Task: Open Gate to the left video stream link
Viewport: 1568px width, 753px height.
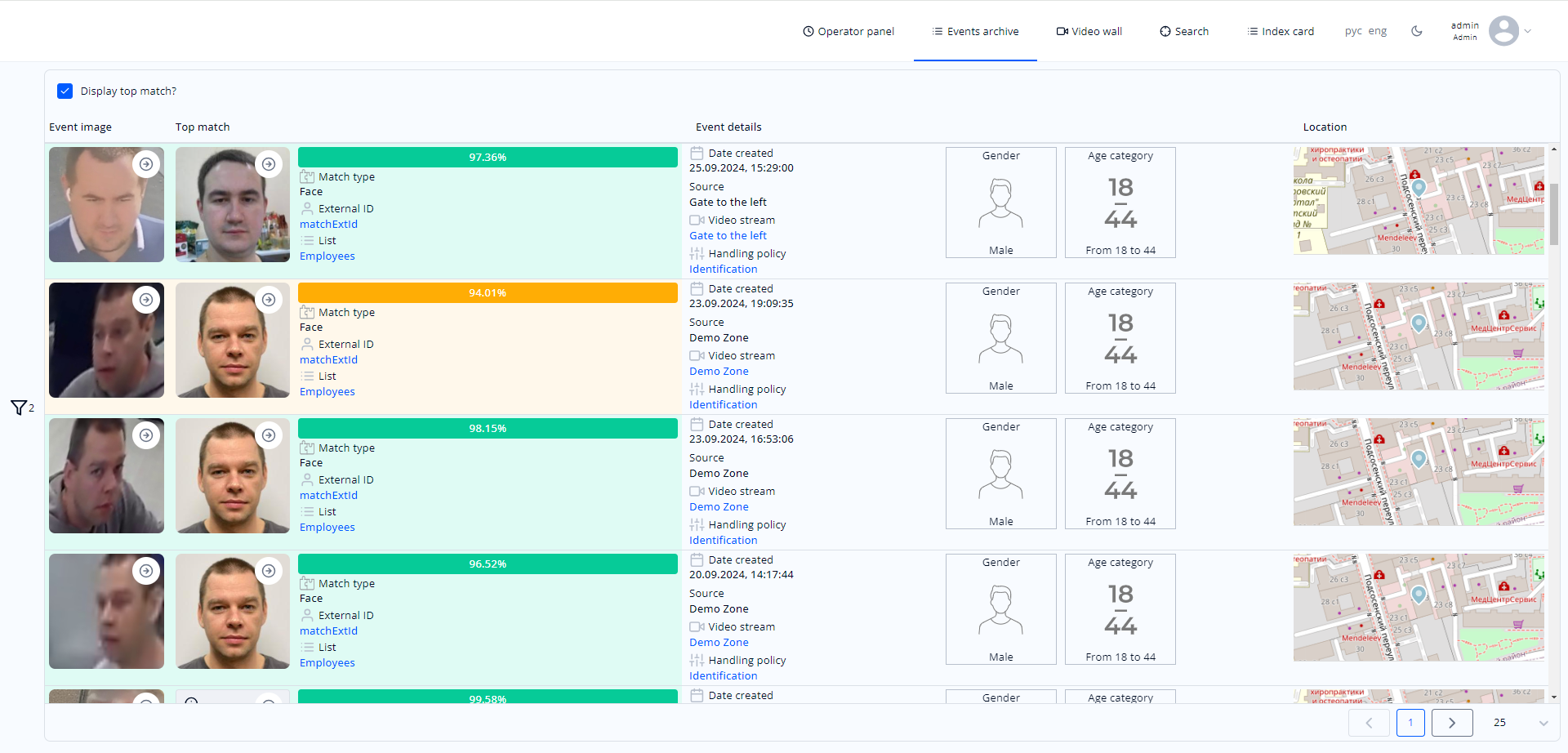Action: [728, 235]
